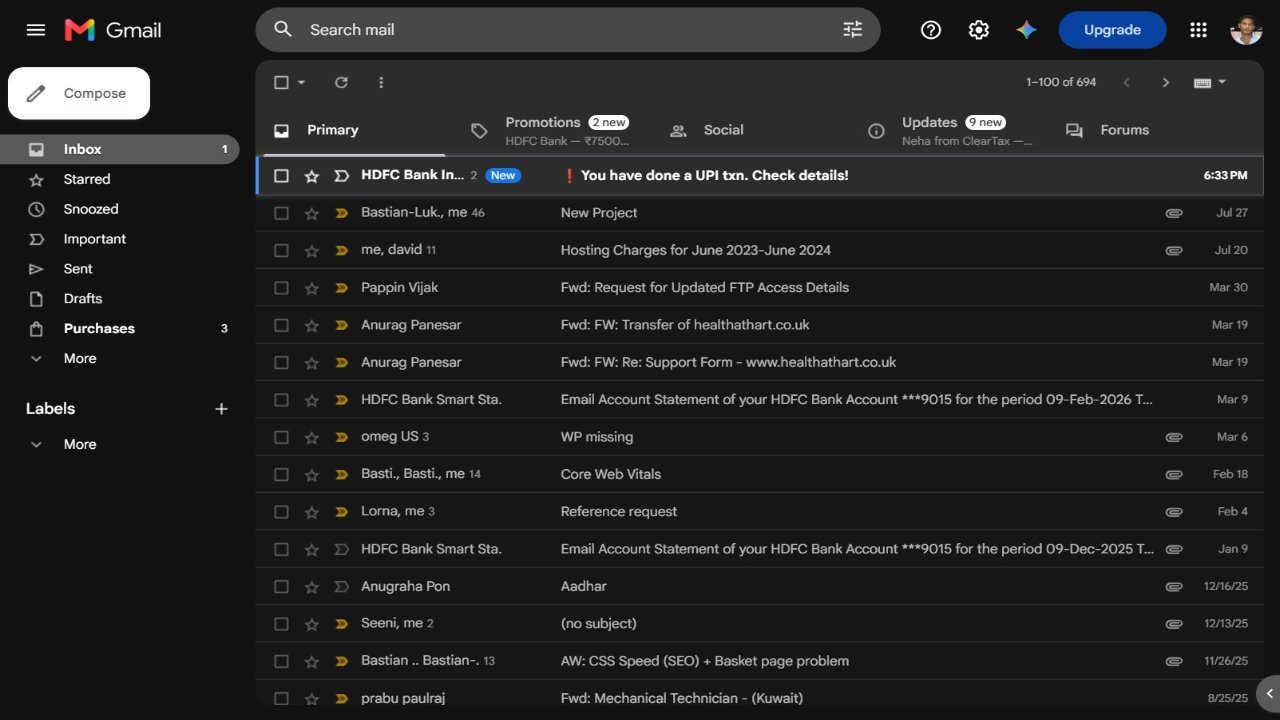Open the Gemini sparkle icon
The width and height of the screenshot is (1280, 720).
(1027, 30)
